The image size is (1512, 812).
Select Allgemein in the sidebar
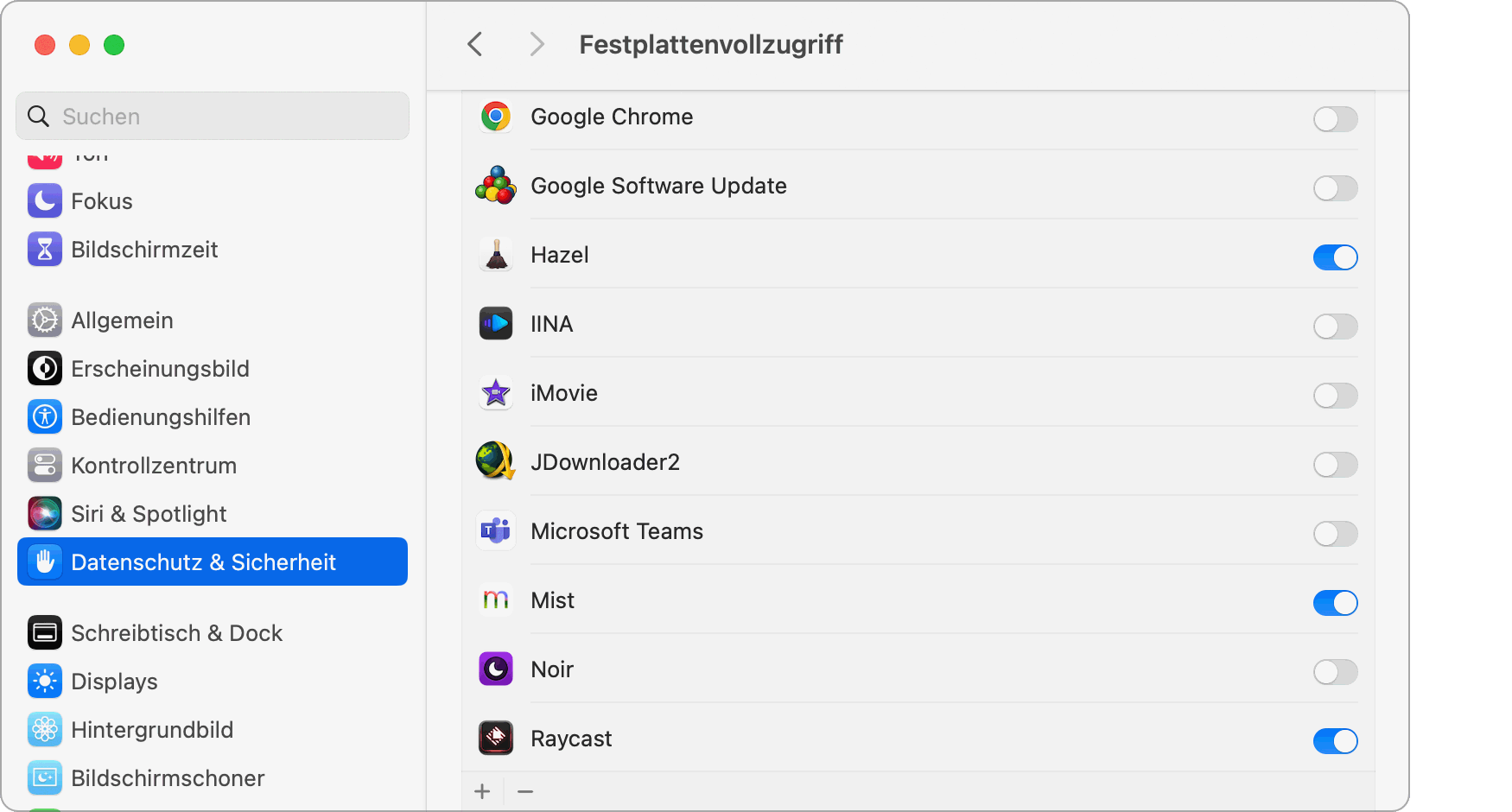(x=213, y=320)
